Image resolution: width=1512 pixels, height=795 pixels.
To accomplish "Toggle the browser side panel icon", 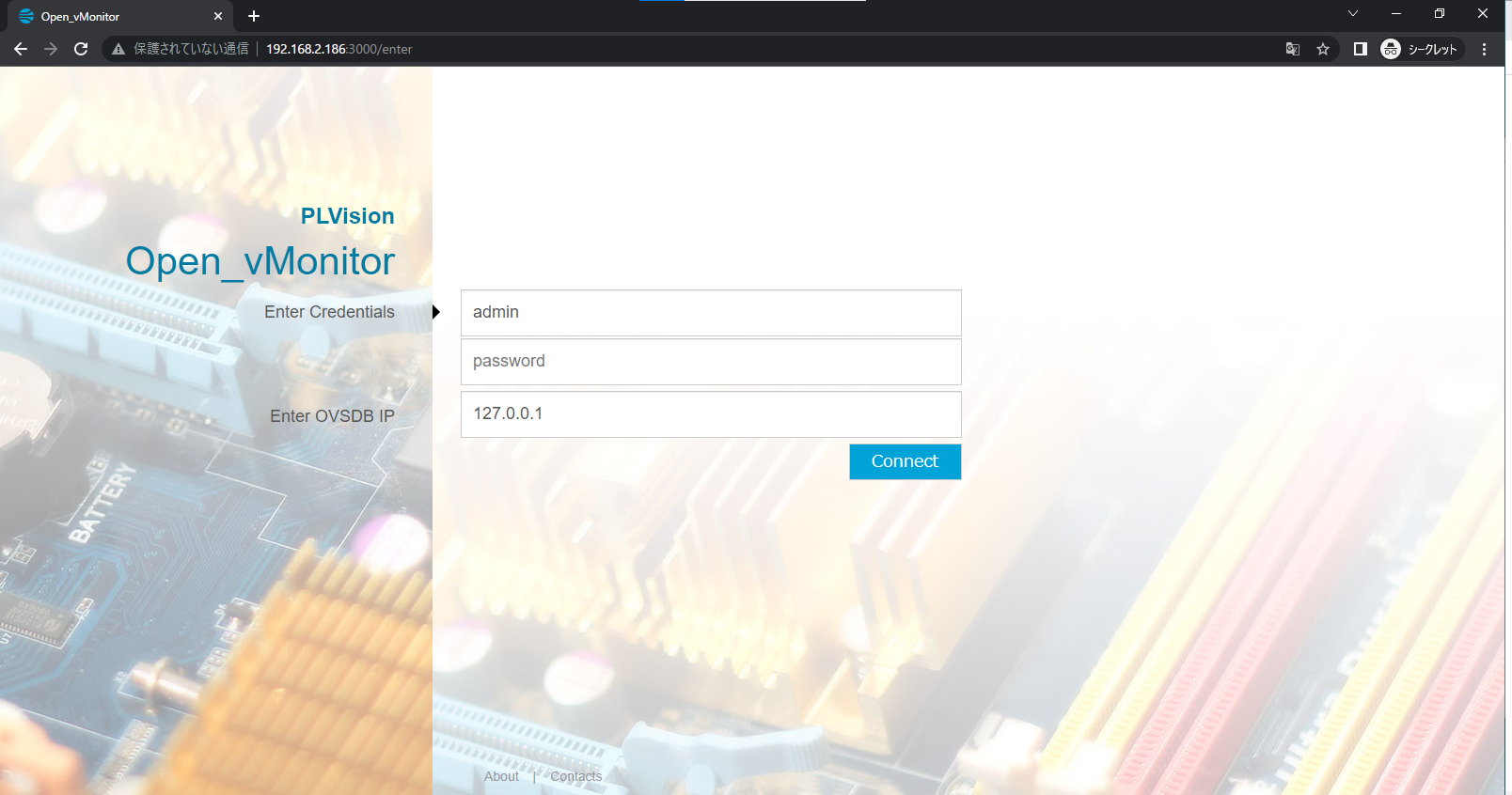I will pyautogui.click(x=1360, y=49).
